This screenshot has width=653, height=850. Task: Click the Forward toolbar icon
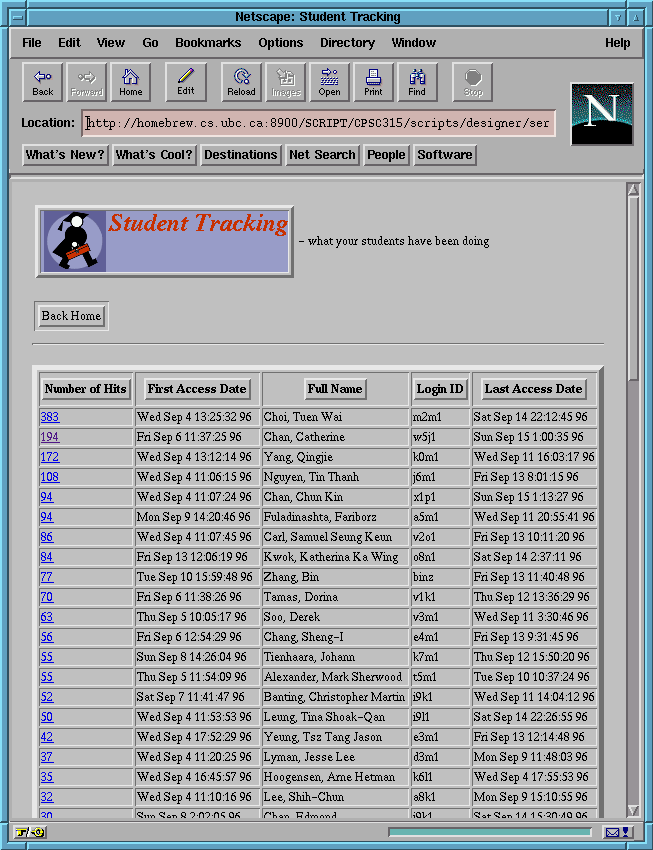86,82
